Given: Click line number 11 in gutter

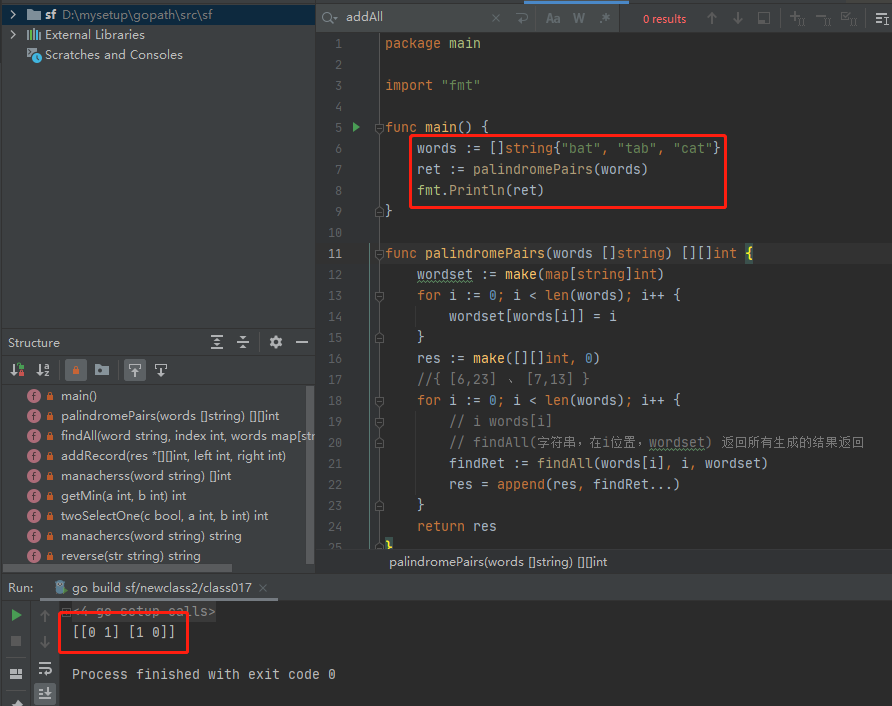Looking at the screenshot, I should click(335, 254).
